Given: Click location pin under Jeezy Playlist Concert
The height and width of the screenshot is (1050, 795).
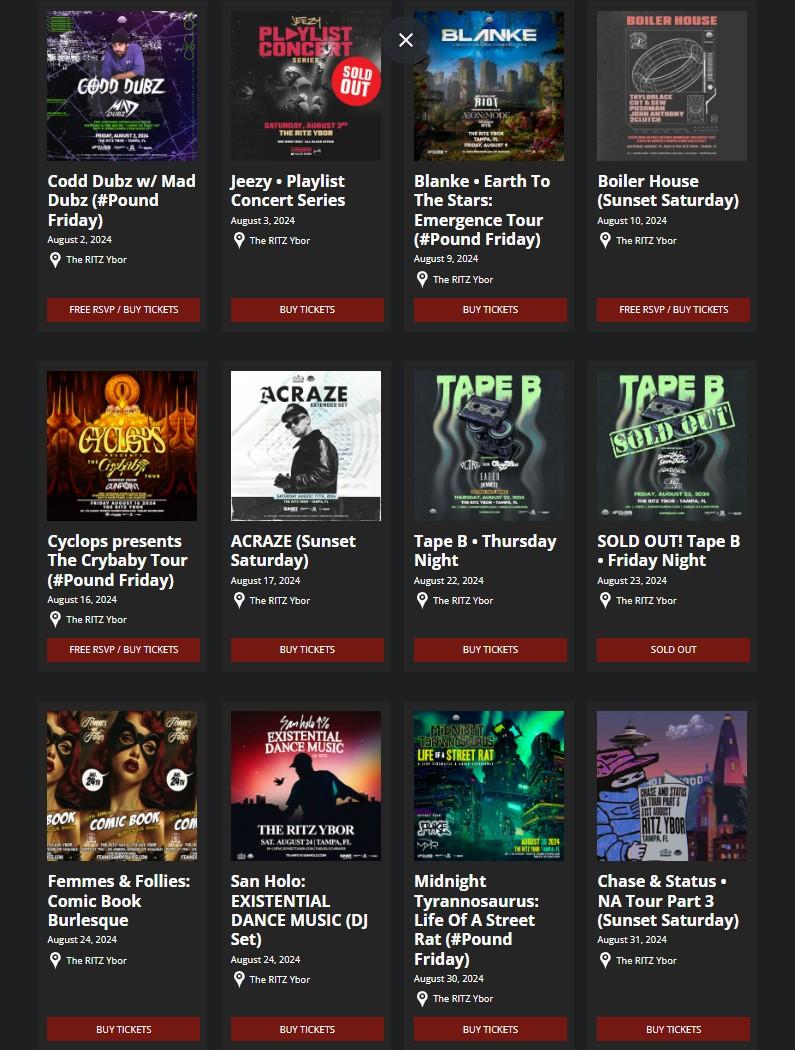Looking at the screenshot, I should click(x=239, y=240).
